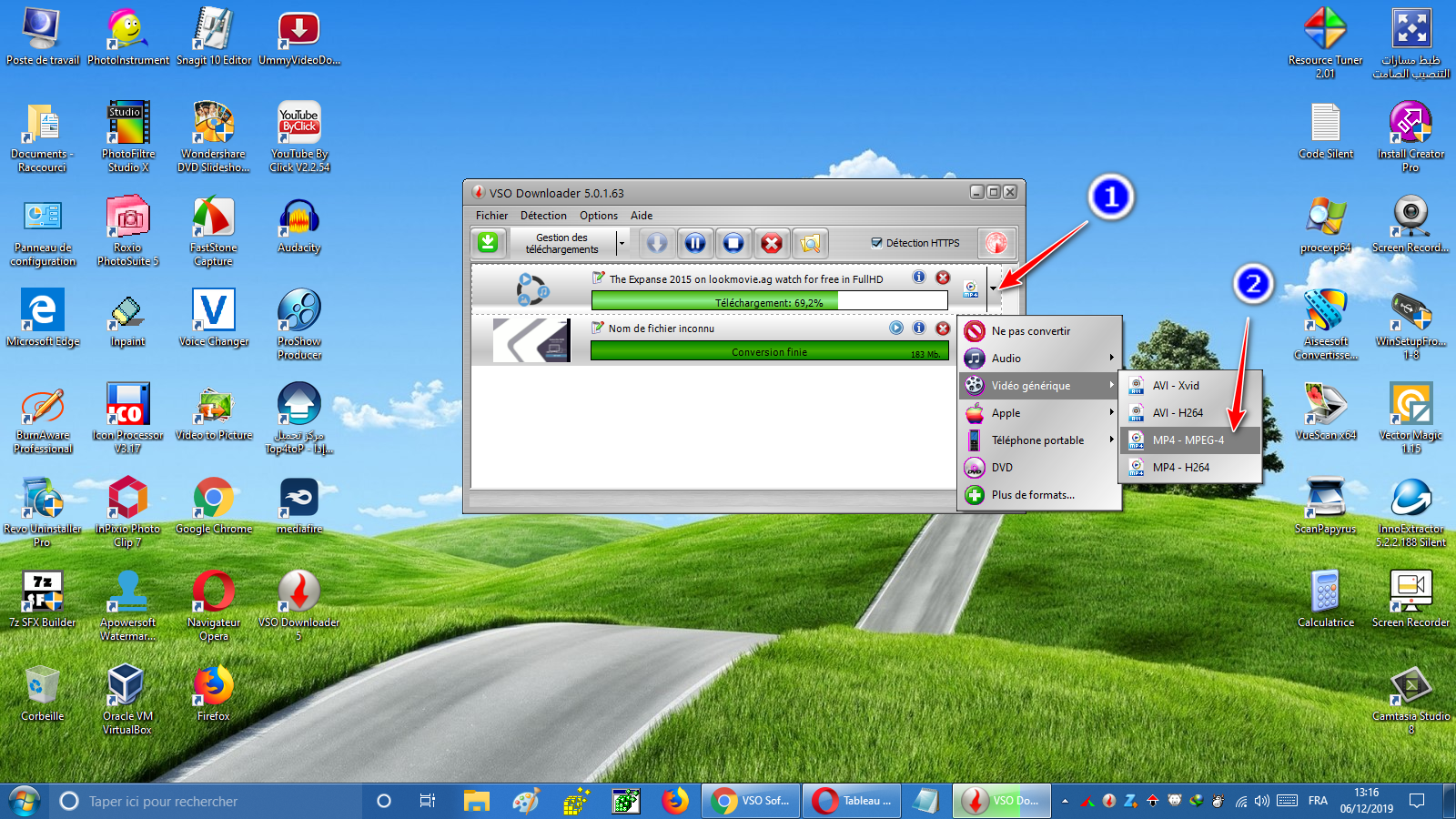Click the Conversion finie progress bar

pos(769,351)
